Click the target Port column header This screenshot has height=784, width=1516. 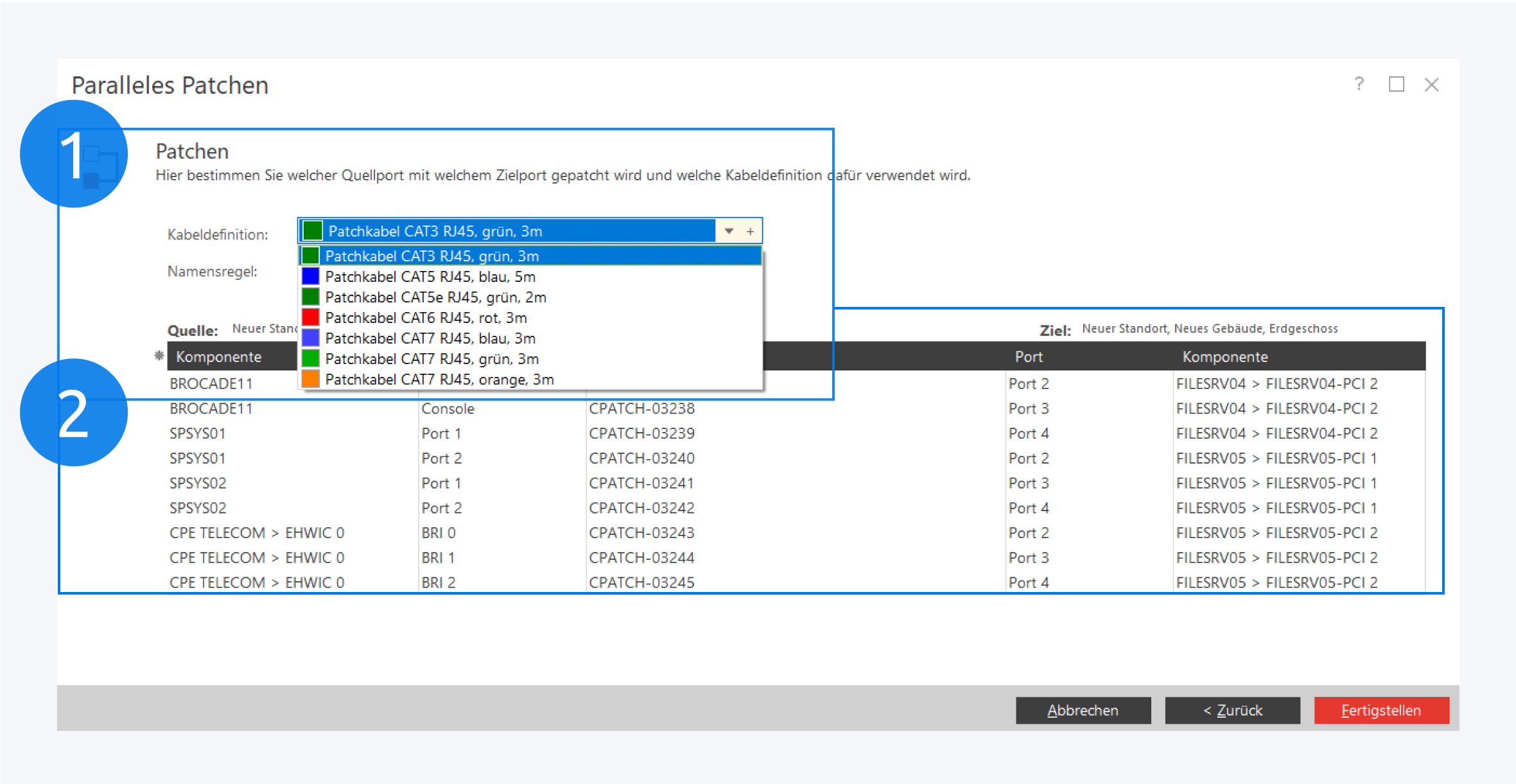tap(1029, 356)
